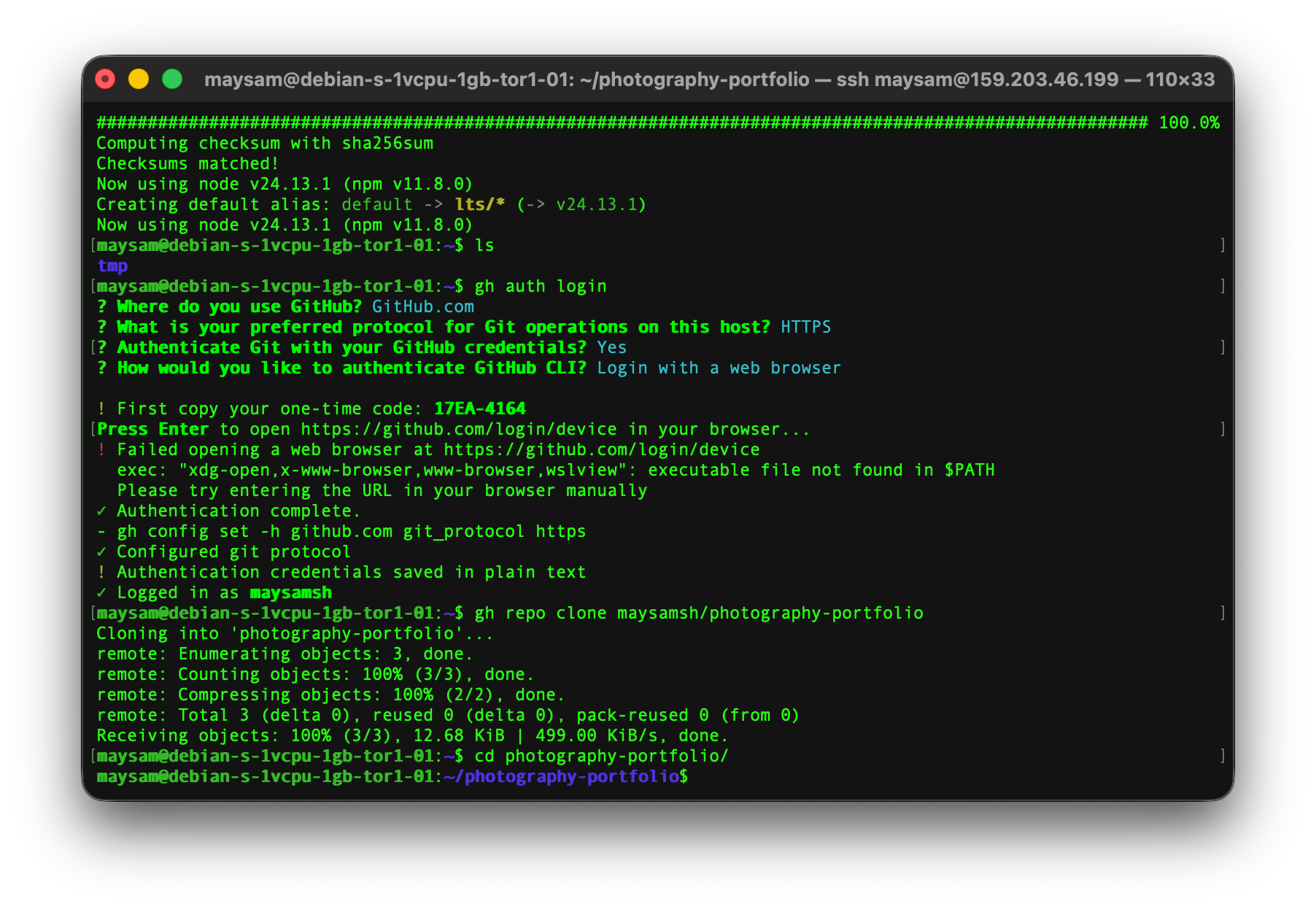Click the 'gh auth login' command

click(x=541, y=286)
